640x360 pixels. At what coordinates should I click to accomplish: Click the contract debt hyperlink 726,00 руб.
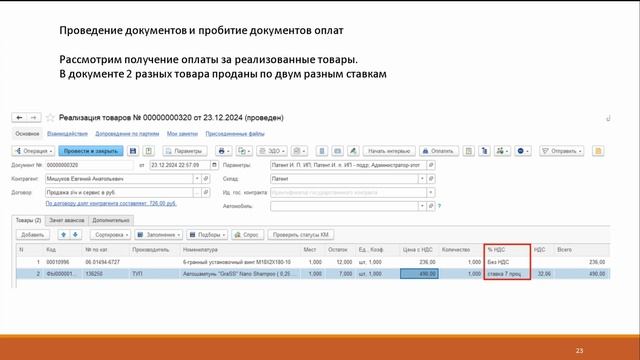pos(111,203)
